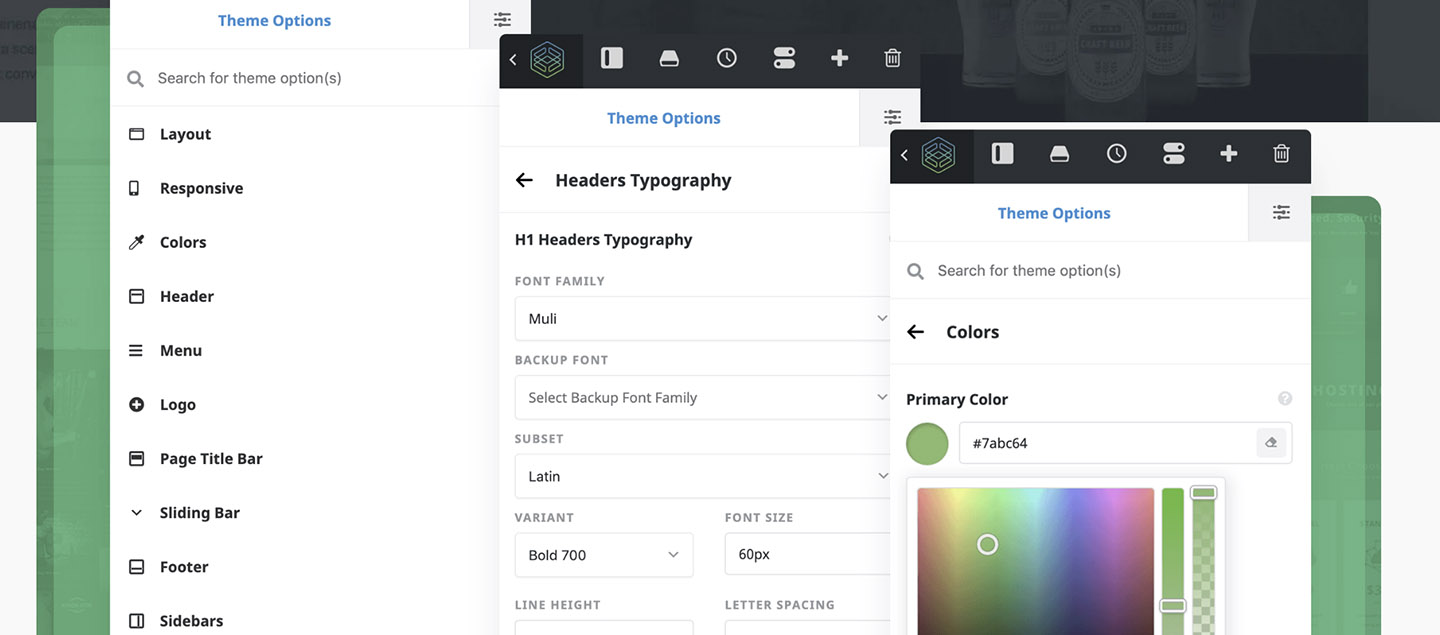Open the Sliding Bar options

[x=199, y=513]
